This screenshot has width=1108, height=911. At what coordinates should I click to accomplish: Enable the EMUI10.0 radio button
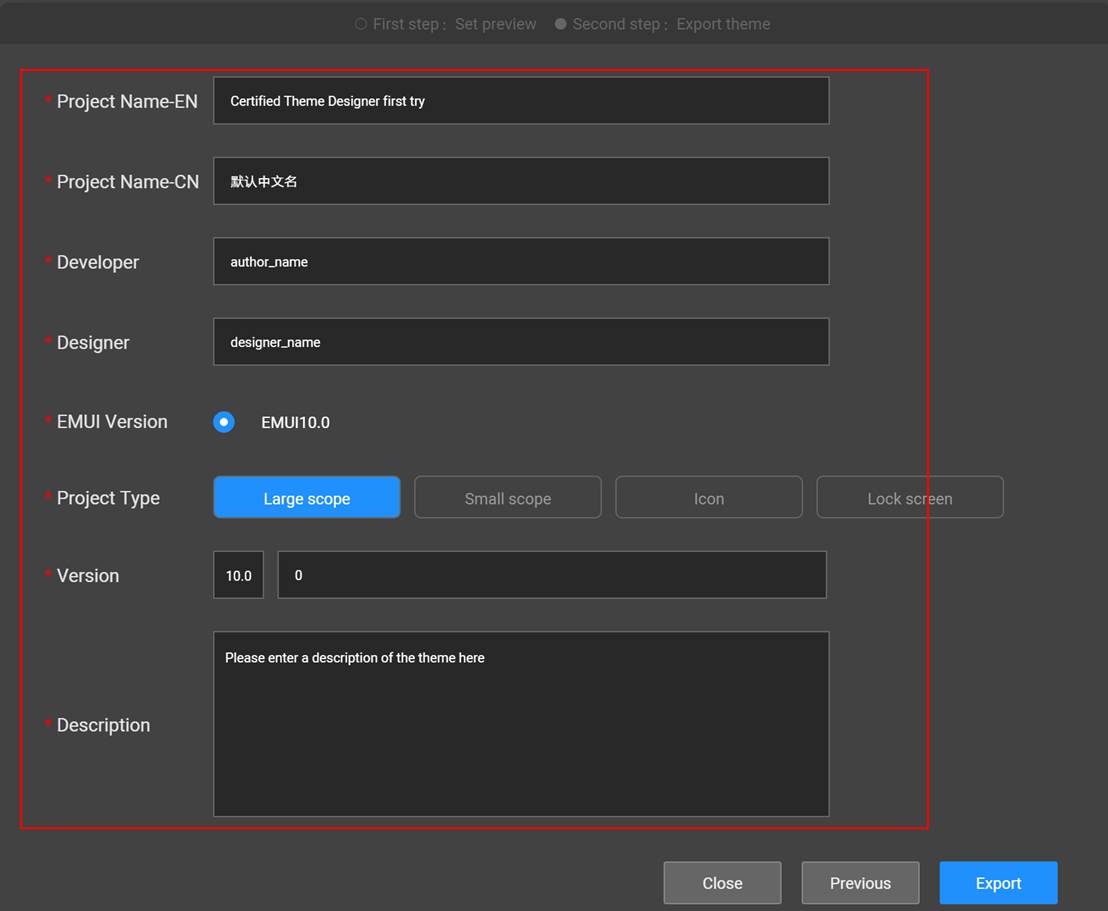224,422
